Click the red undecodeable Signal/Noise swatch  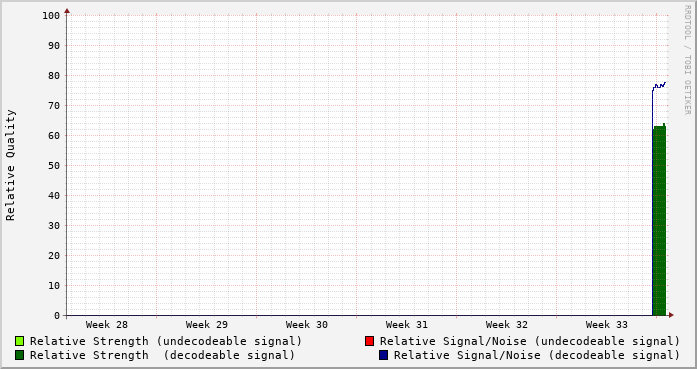(369, 341)
